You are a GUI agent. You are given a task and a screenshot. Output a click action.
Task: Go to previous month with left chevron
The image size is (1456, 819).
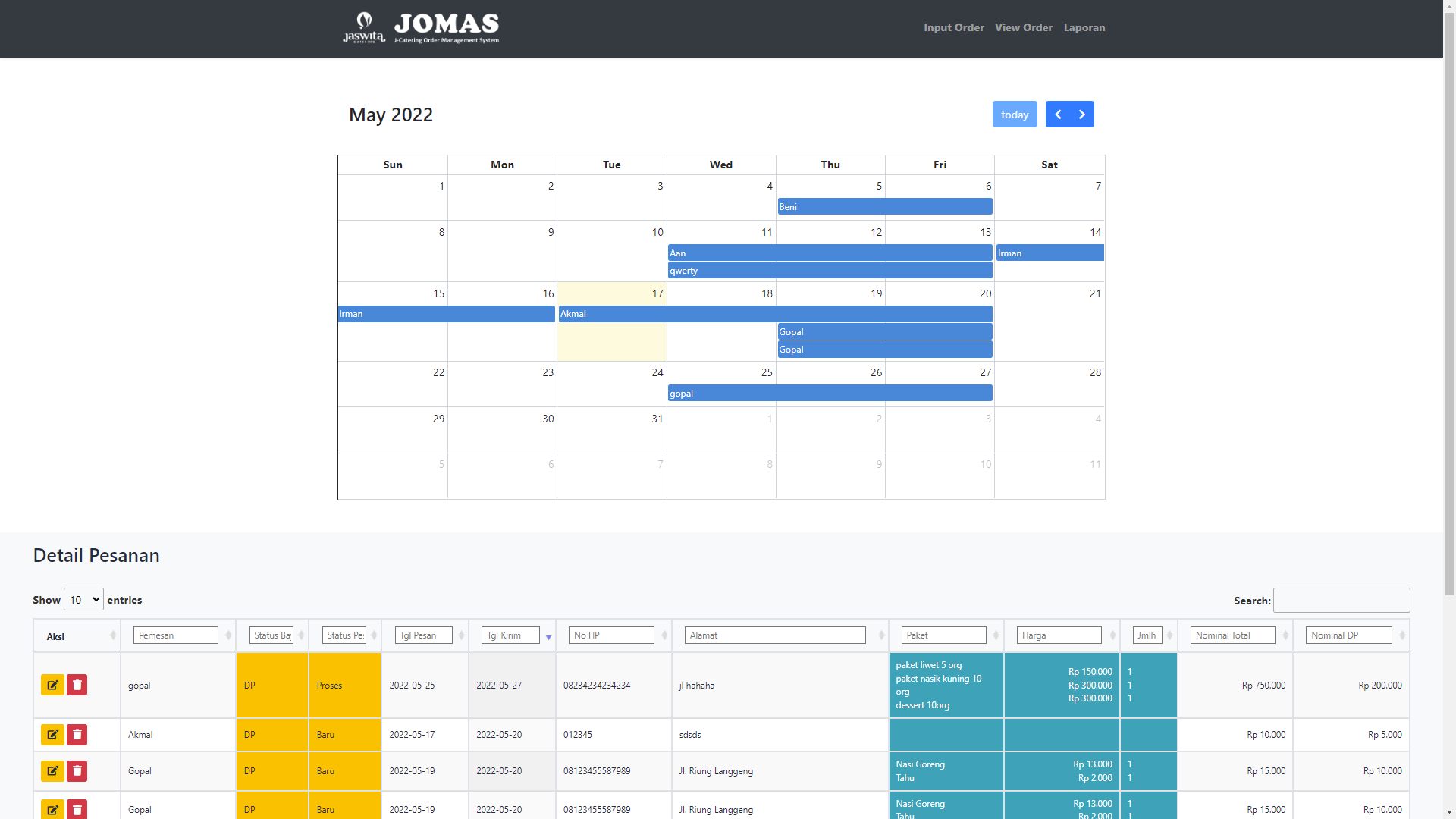point(1058,115)
